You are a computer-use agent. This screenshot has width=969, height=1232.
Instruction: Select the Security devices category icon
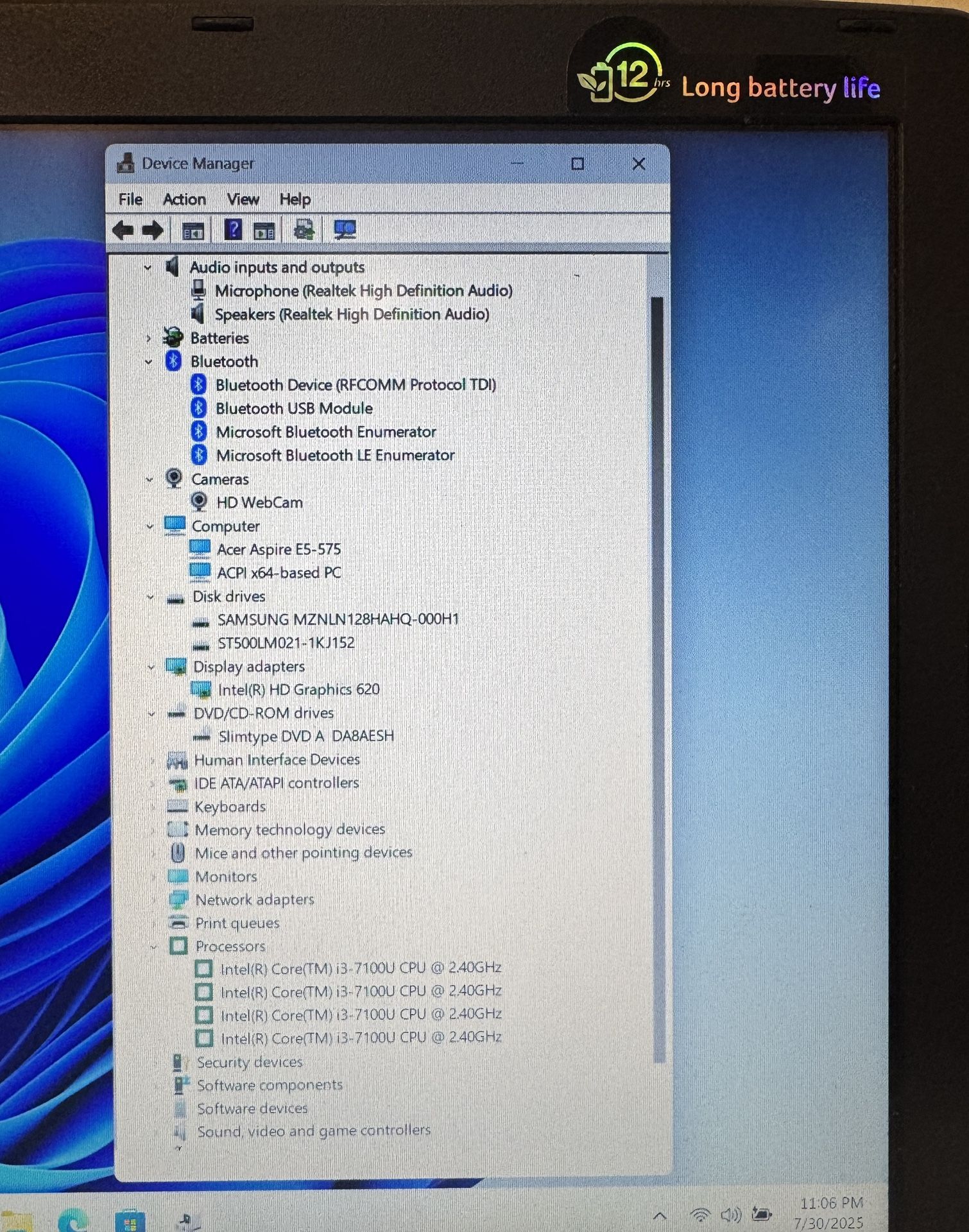179,1063
